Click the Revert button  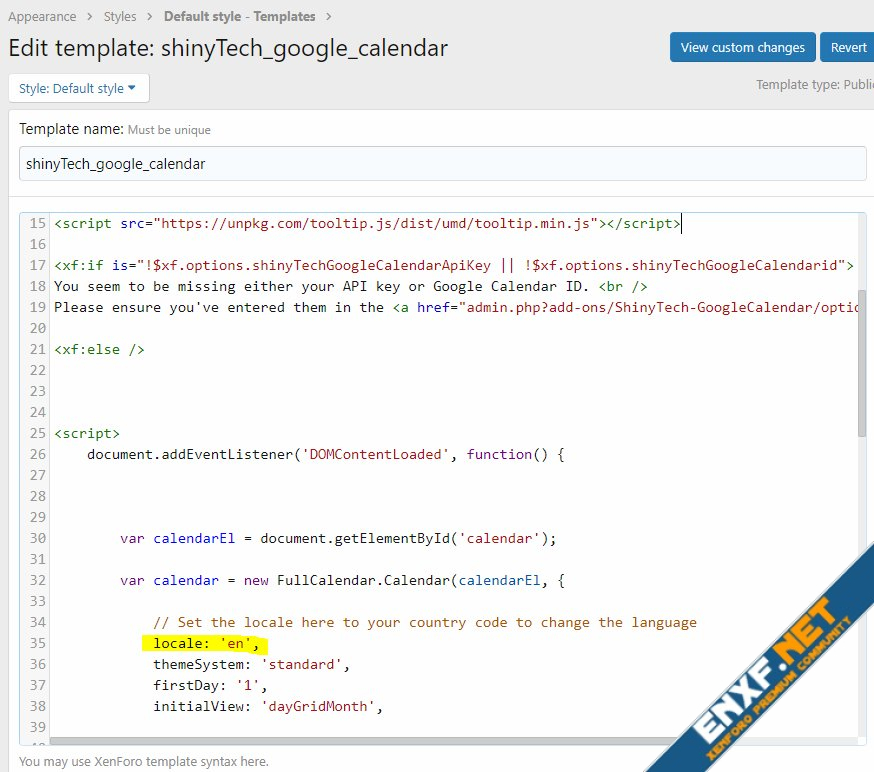pyautogui.click(x=848, y=47)
